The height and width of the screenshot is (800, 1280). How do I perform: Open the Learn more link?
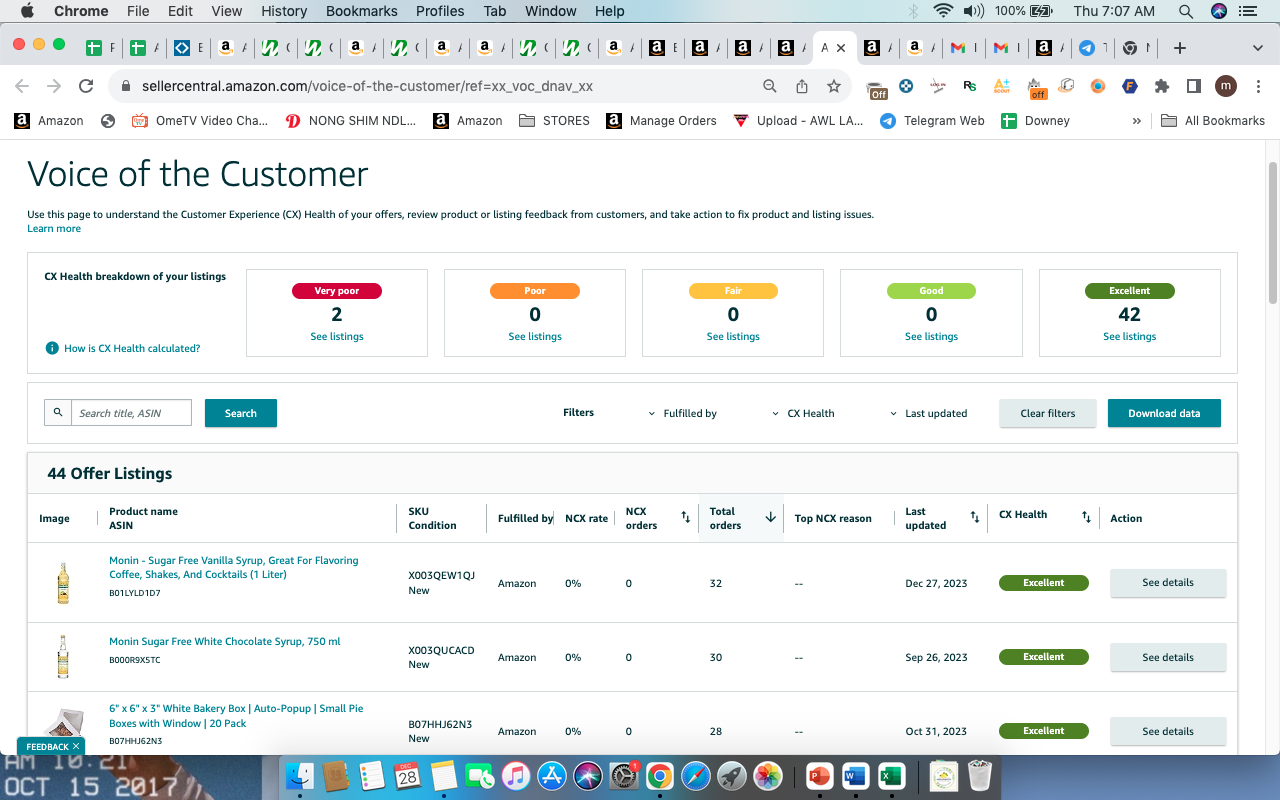click(54, 229)
